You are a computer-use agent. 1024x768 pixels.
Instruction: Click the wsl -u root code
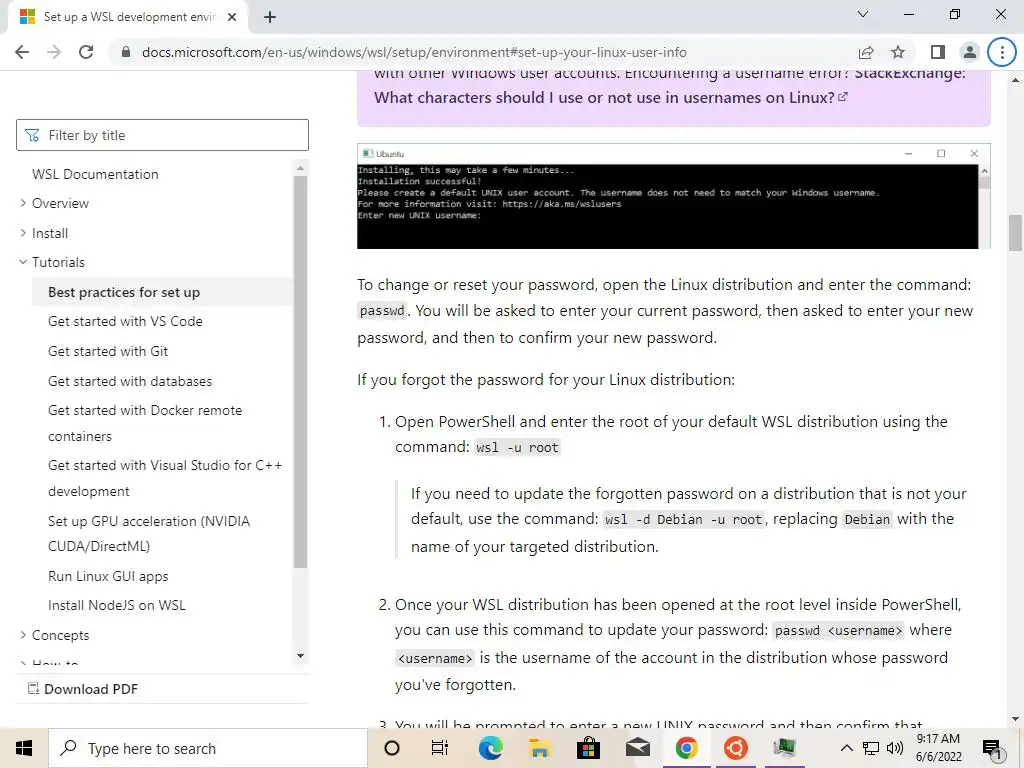[x=517, y=447]
